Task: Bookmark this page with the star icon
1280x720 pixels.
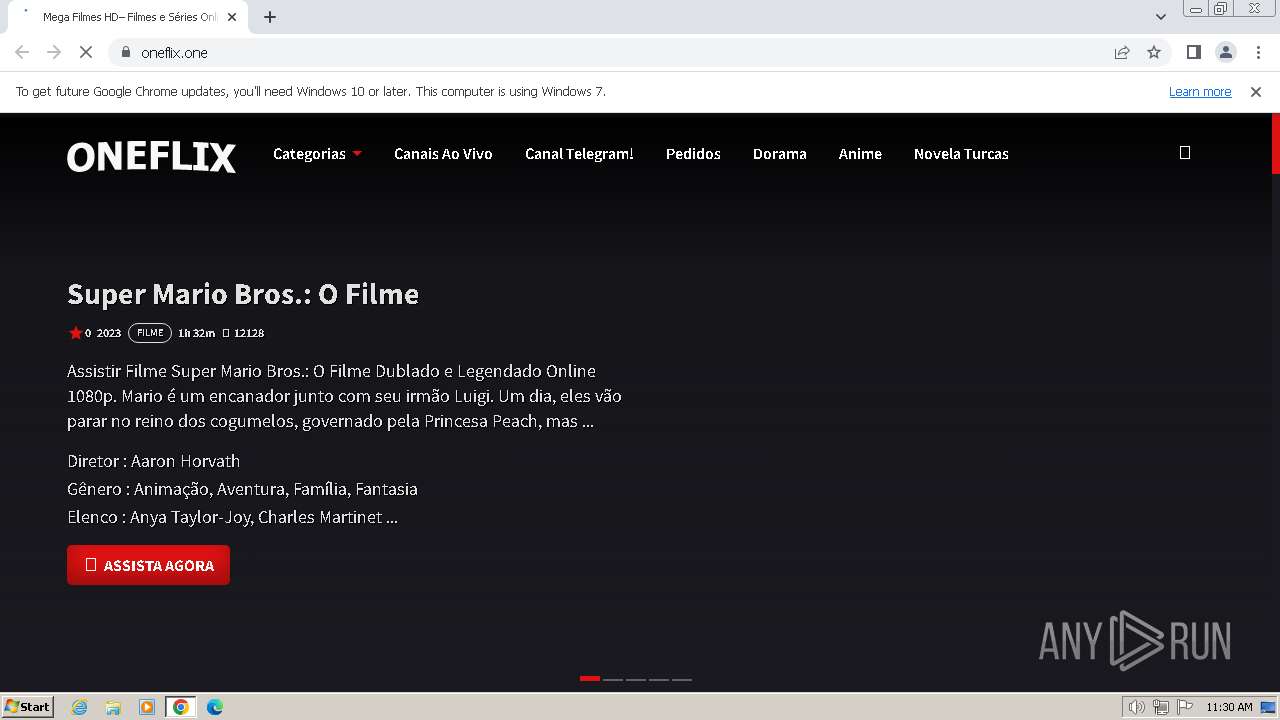Action: 1154,52
